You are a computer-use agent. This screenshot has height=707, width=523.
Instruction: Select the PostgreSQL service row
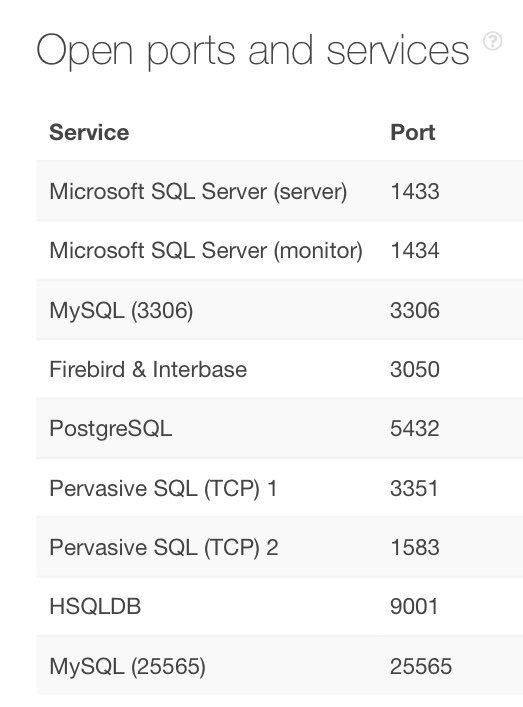point(280,428)
